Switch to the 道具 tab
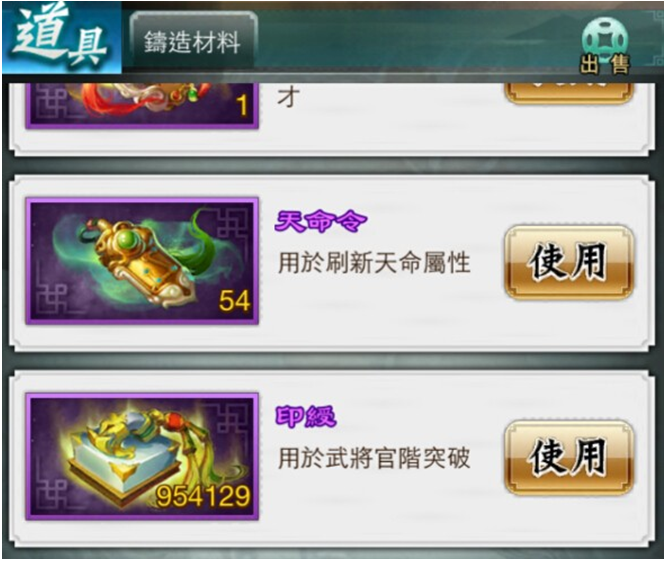The height and width of the screenshot is (563, 667). pyautogui.click(x=61, y=37)
